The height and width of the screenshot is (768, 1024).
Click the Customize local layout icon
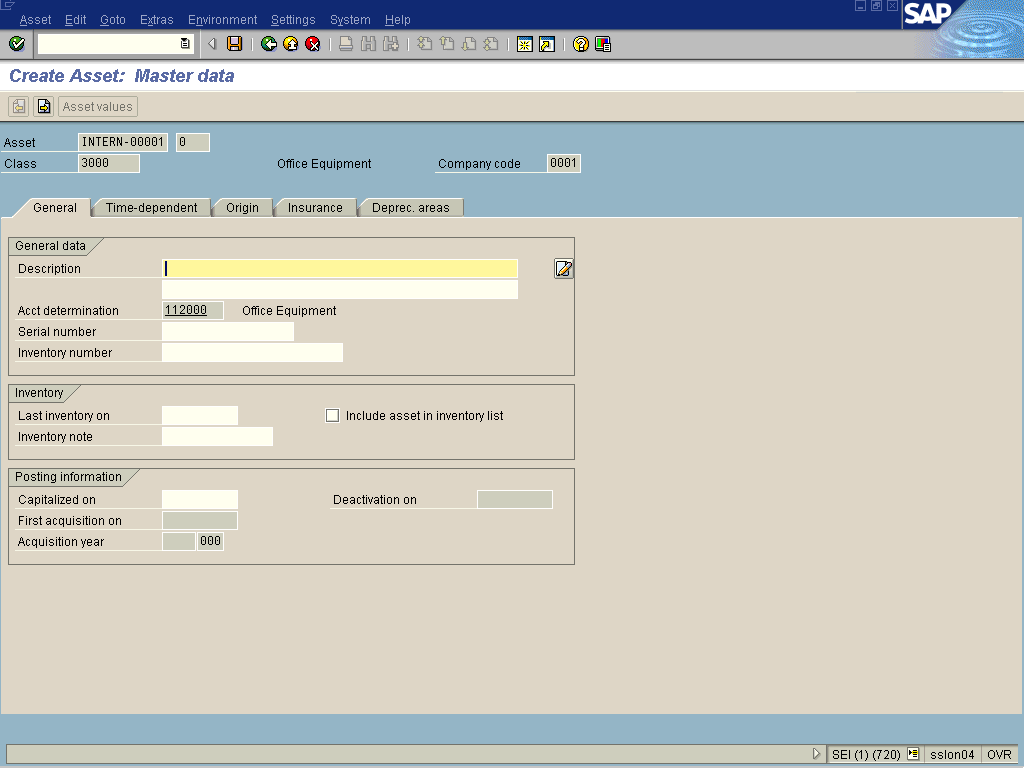pos(602,44)
